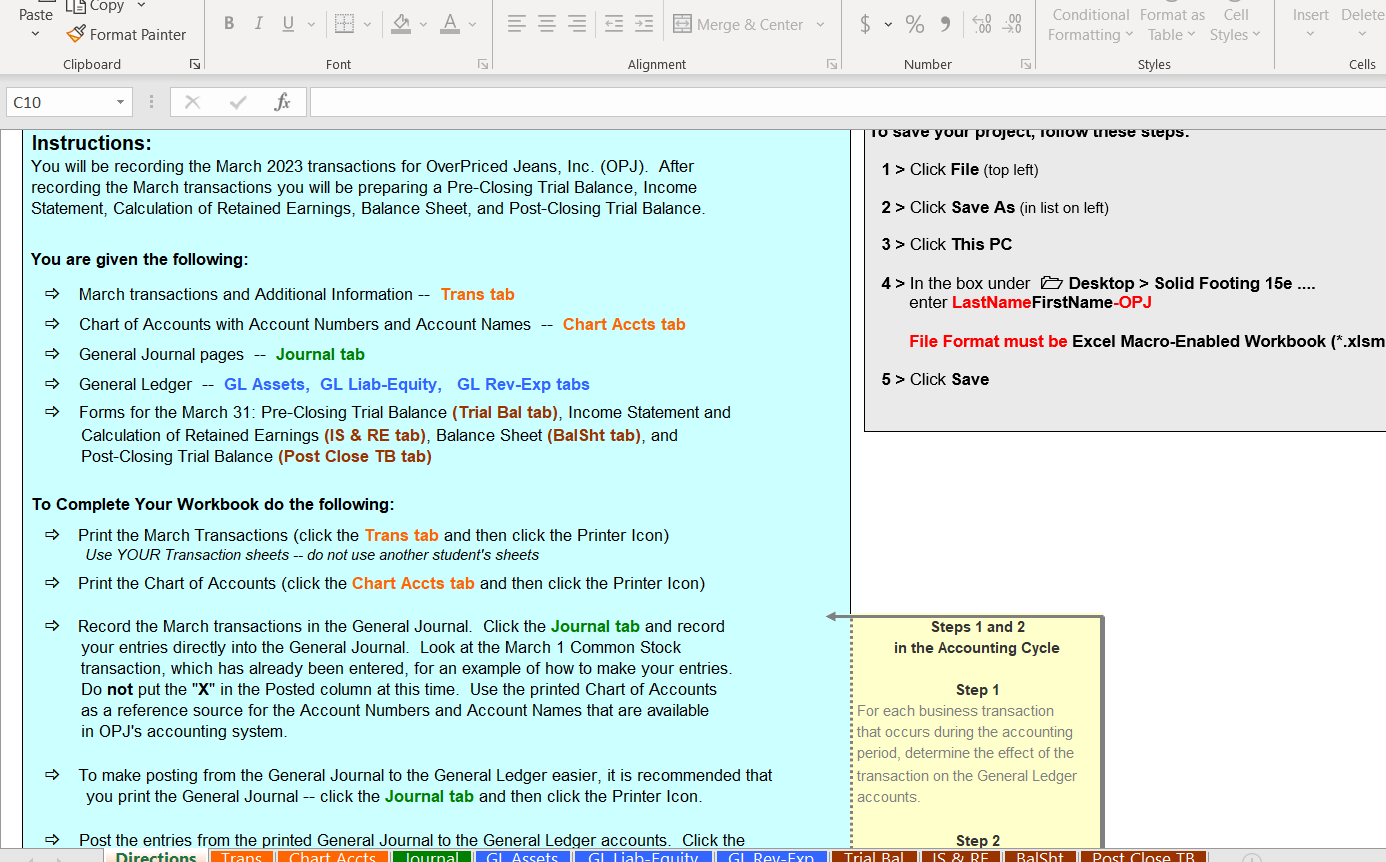Switch to the GL Rev-Exp sheet tab
Screen dimensions: 1386x862
point(771,856)
